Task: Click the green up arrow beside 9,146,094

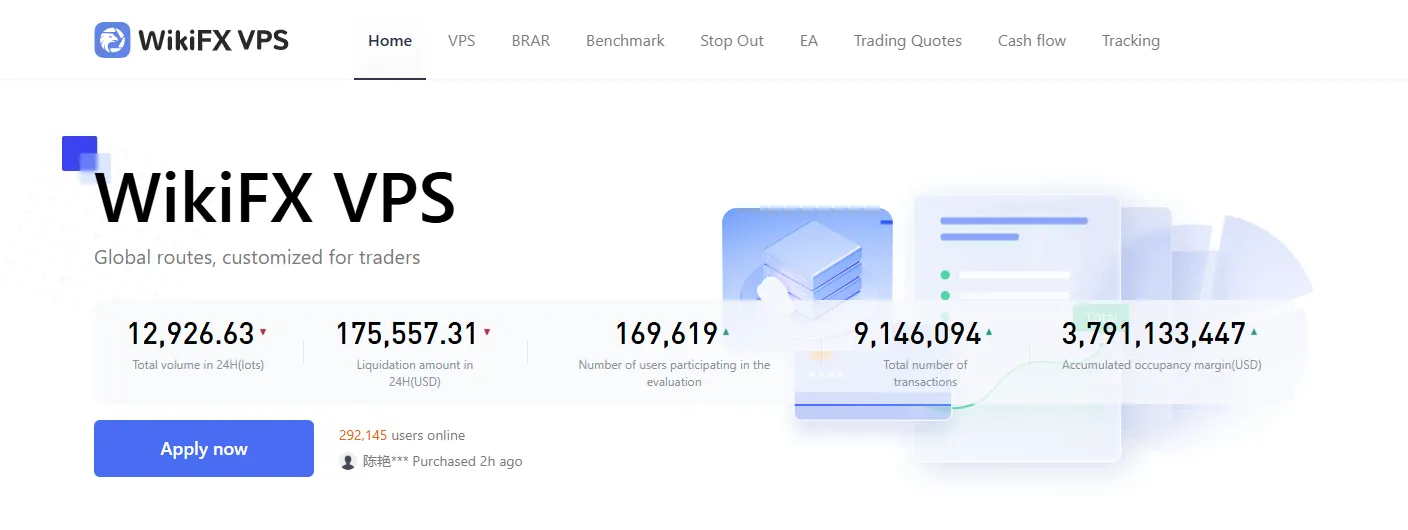Action: [989, 331]
